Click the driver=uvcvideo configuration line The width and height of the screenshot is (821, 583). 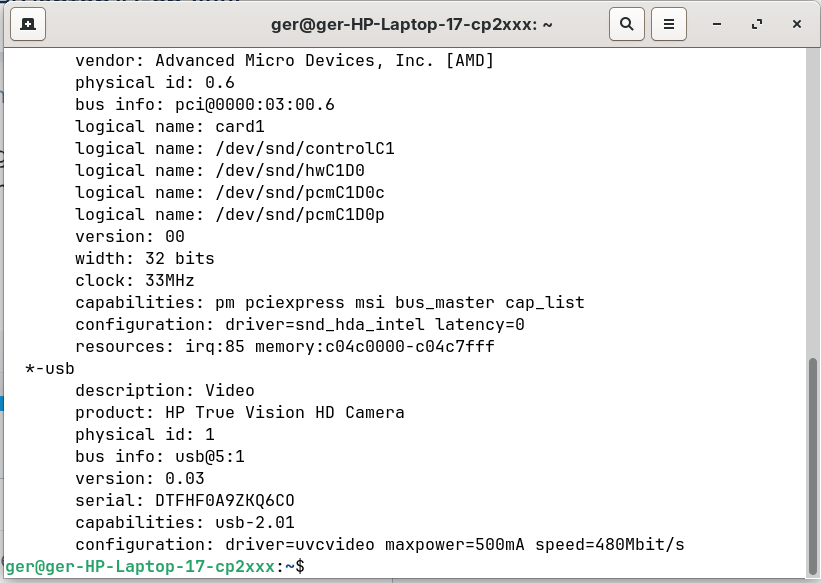(x=380, y=544)
